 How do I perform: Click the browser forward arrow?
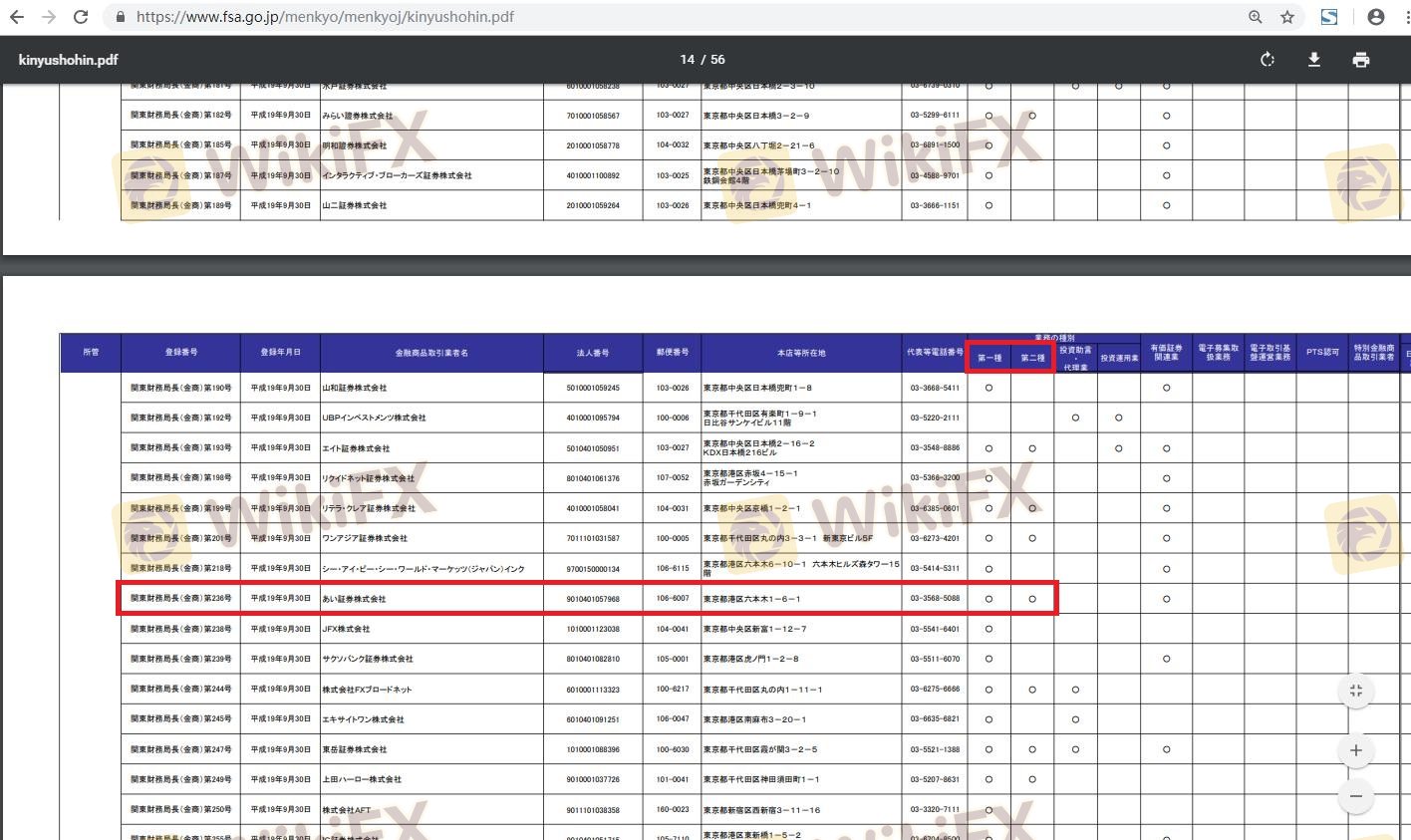(x=48, y=17)
